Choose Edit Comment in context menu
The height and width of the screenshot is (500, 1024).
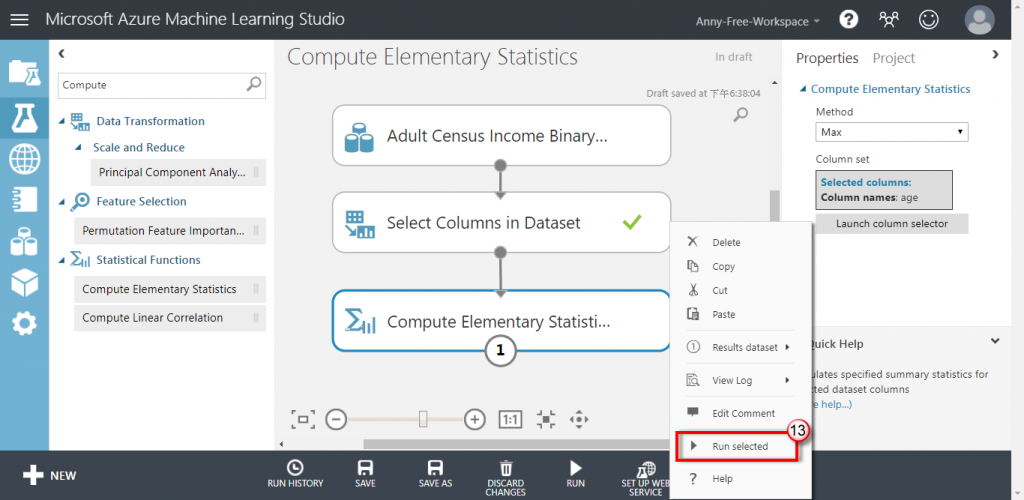741,413
